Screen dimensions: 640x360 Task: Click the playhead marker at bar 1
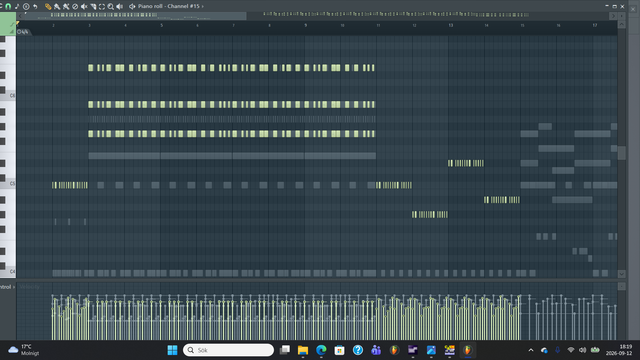click(18, 24)
